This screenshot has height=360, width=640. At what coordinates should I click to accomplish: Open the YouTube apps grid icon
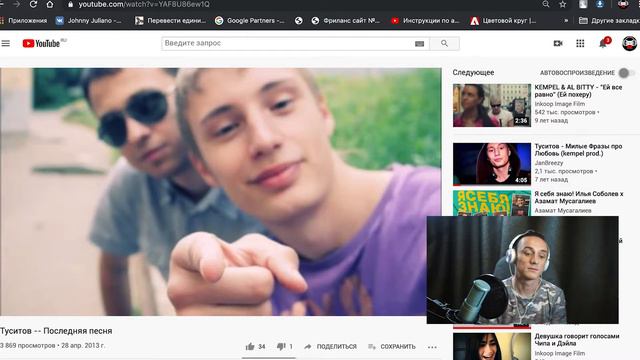pyautogui.click(x=580, y=43)
